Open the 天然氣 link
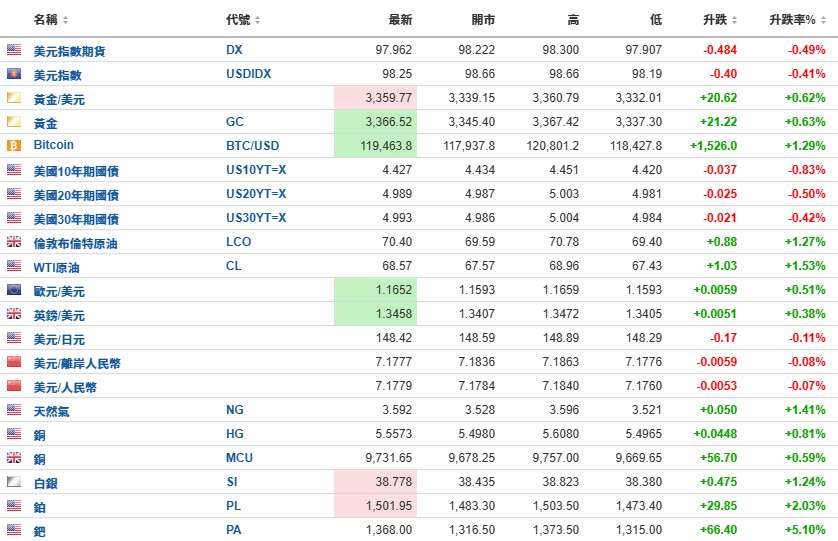This screenshot has width=838, height=541. [x=51, y=412]
